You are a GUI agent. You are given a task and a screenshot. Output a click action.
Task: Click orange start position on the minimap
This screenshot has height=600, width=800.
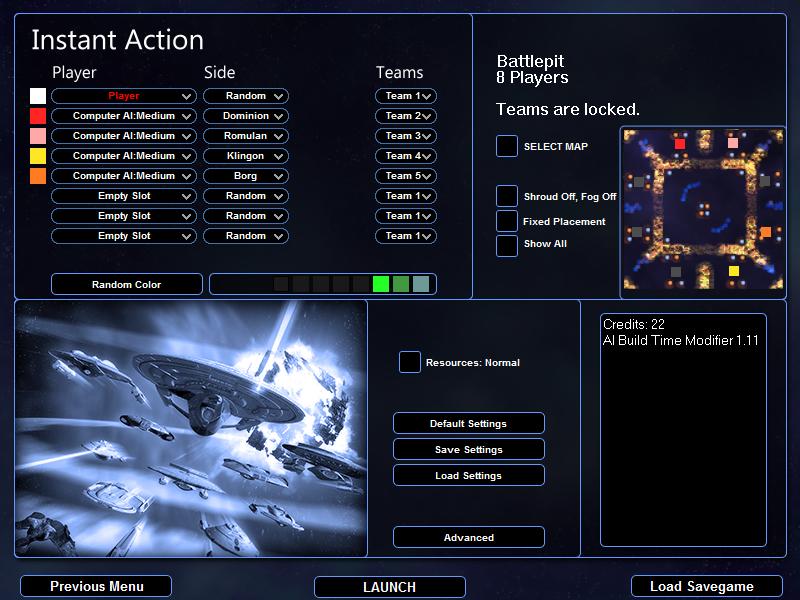(765, 233)
